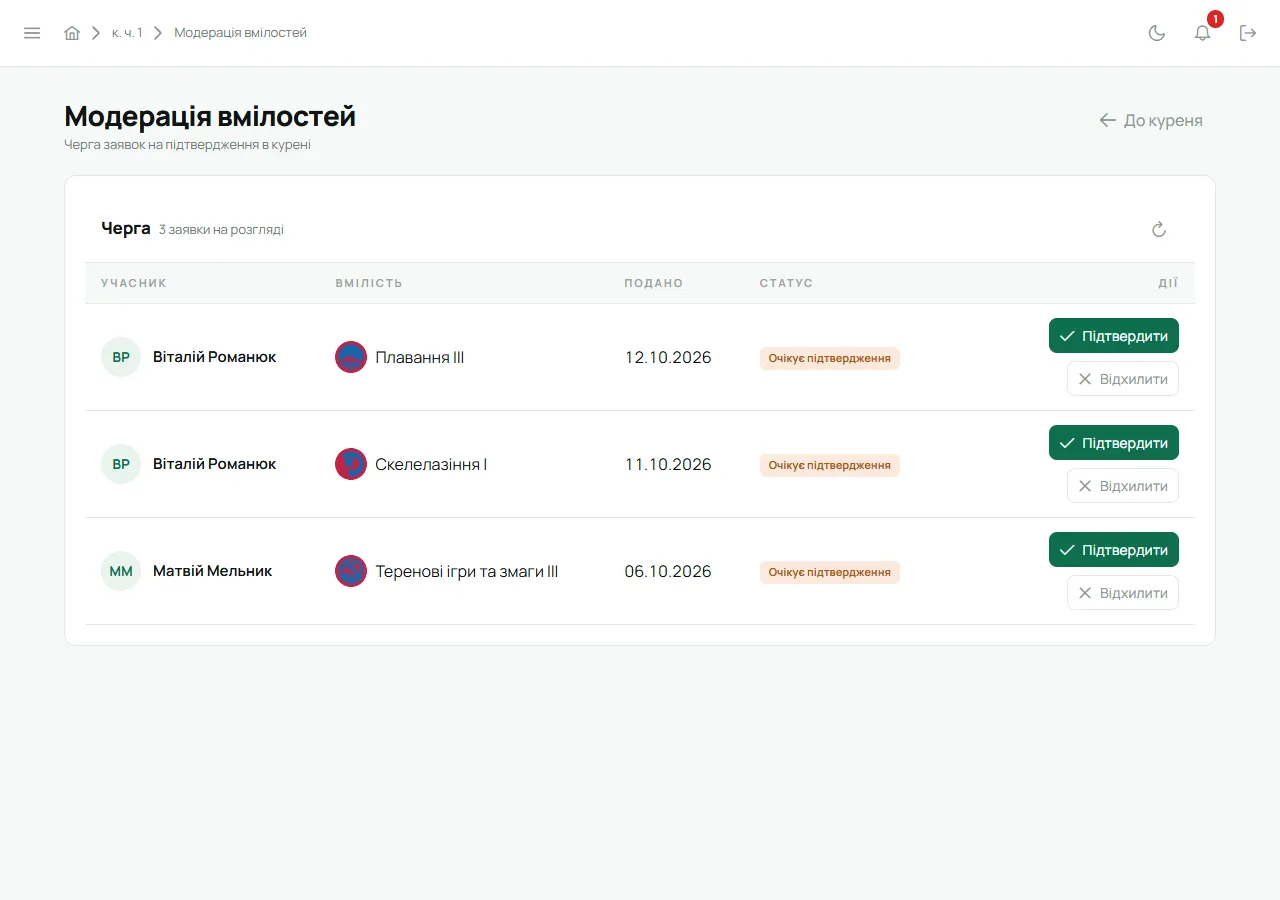Refresh the queue list
The image size is (1280, 900).
1159,230
